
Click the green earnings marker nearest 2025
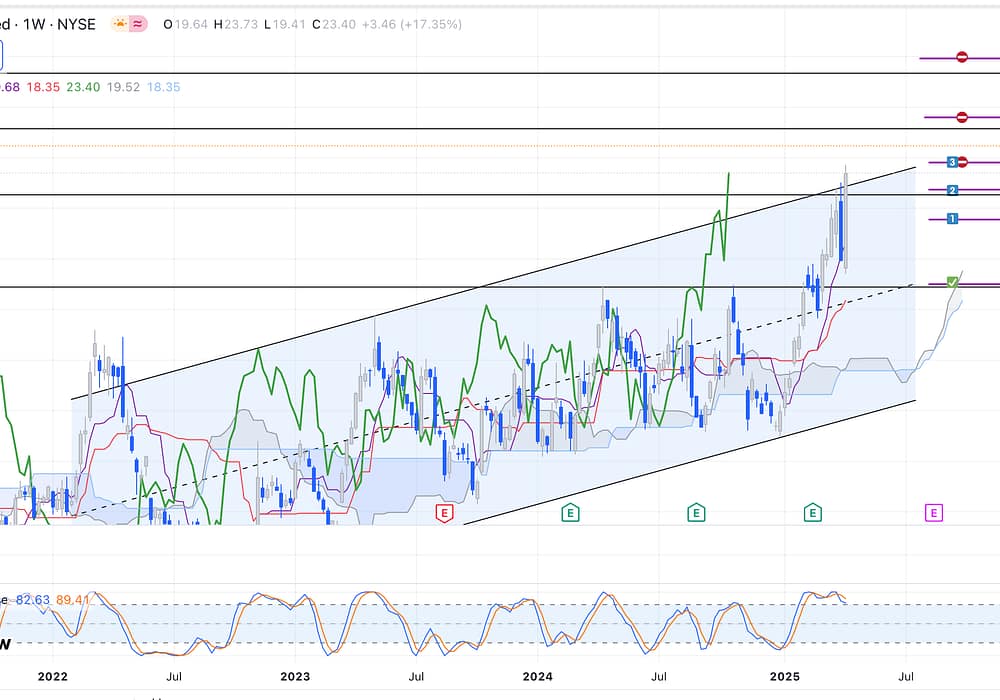813,513
